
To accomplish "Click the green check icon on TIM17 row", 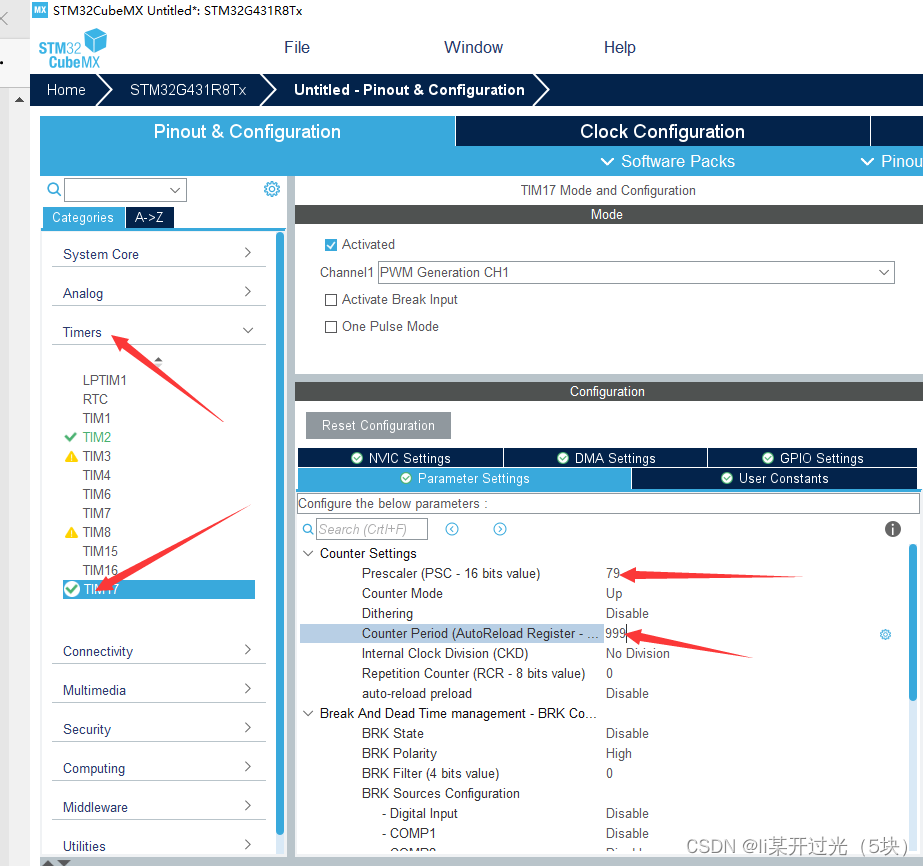I will (72, 589).
